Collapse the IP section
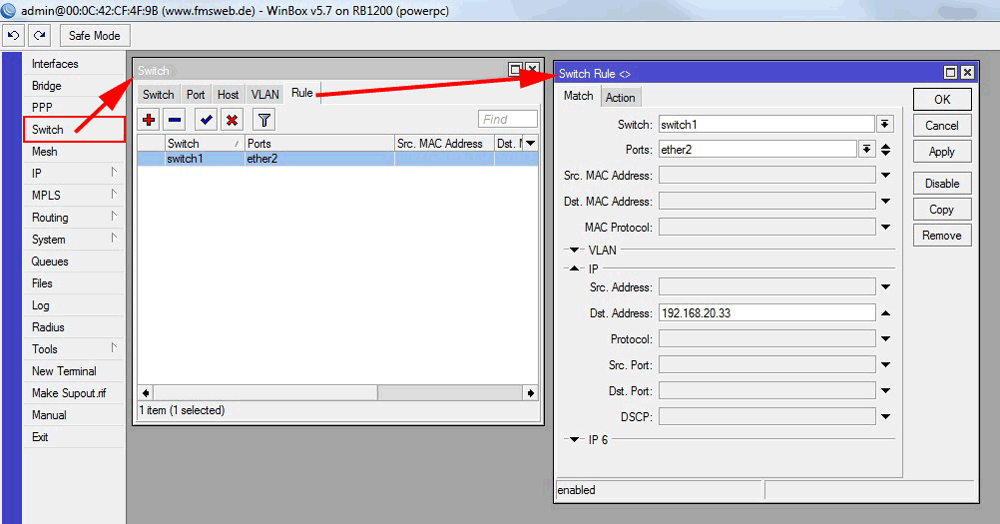Screen dimensions: 1000x524 (575, 269)
